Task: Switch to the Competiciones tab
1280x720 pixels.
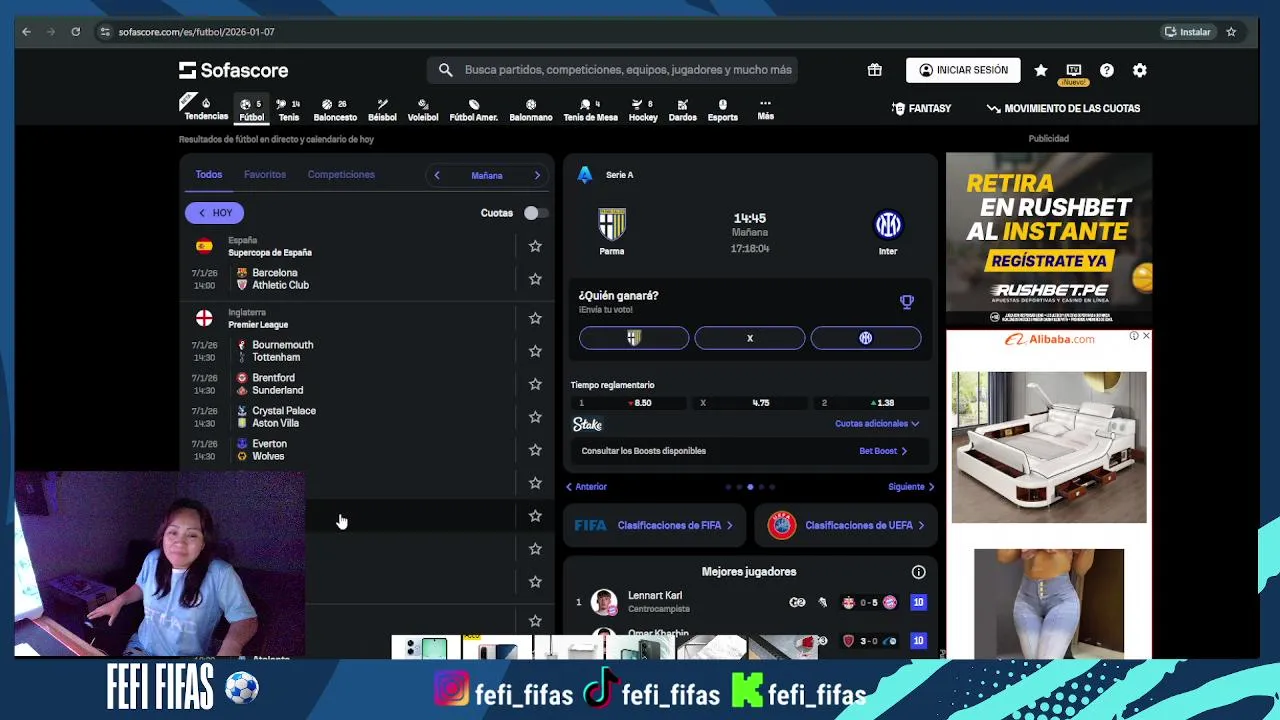Action: coord(341,175)
